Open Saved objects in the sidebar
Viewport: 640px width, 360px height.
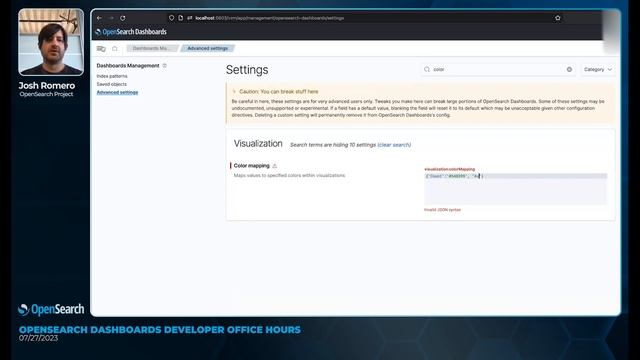coord(111,84)
